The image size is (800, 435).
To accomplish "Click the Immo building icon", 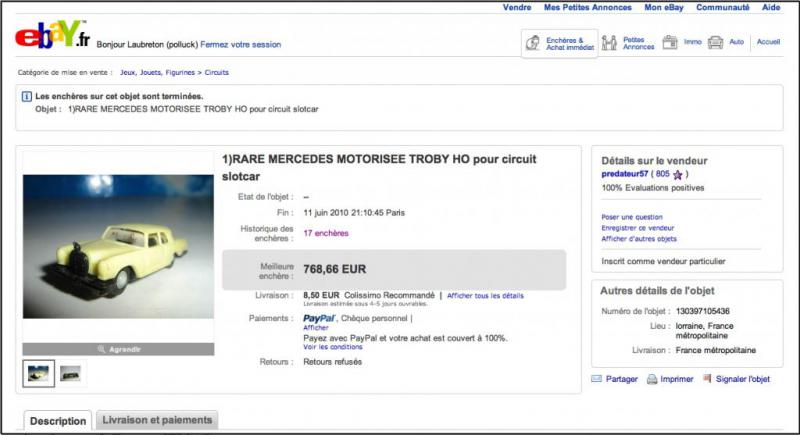I will coord(670,42).
